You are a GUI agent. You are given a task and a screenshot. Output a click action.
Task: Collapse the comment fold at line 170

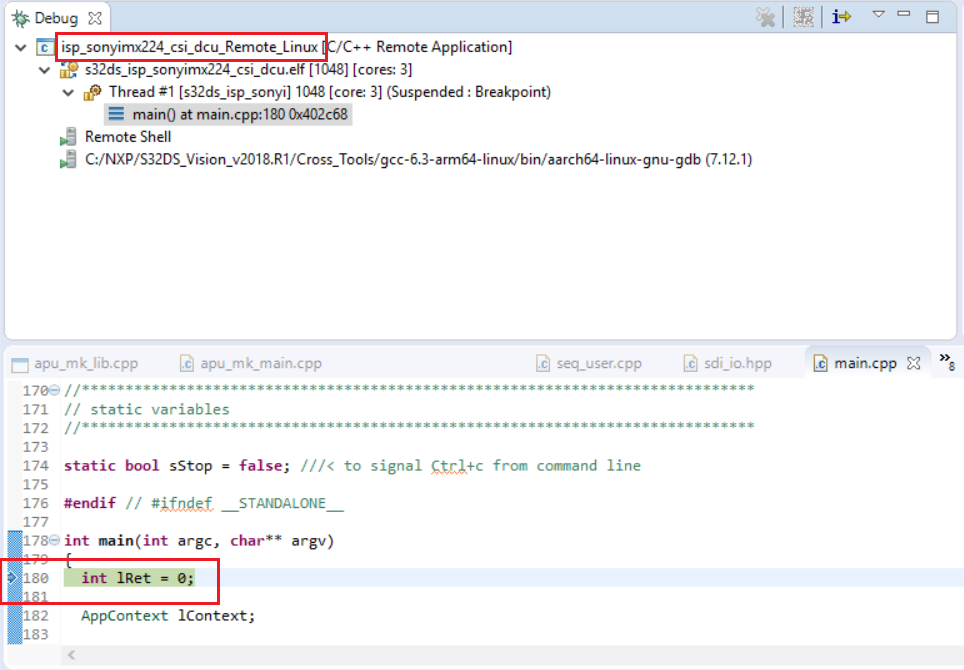[55, 390]
